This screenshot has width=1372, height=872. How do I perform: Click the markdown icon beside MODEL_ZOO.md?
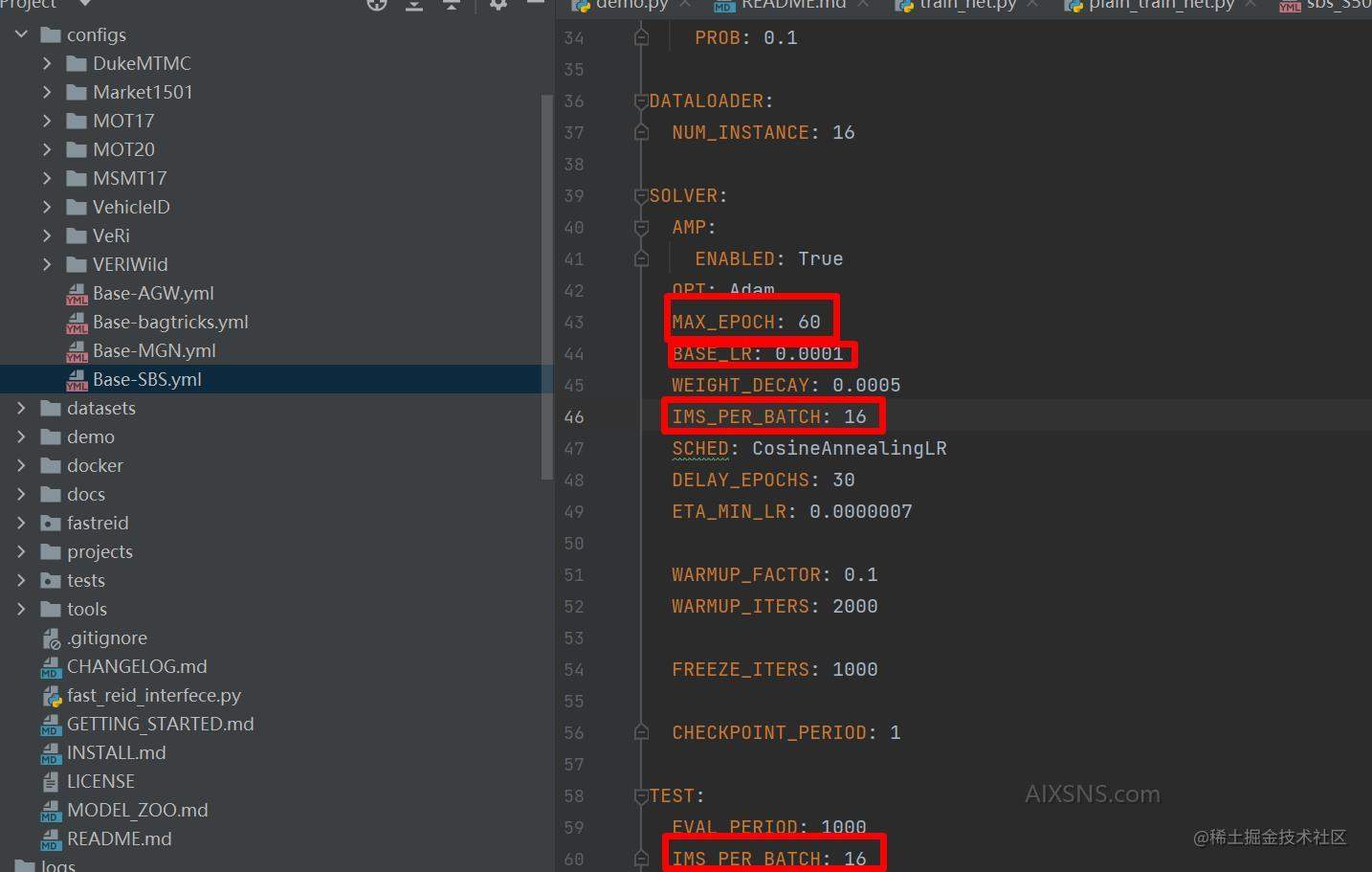[x=51, y=811]
